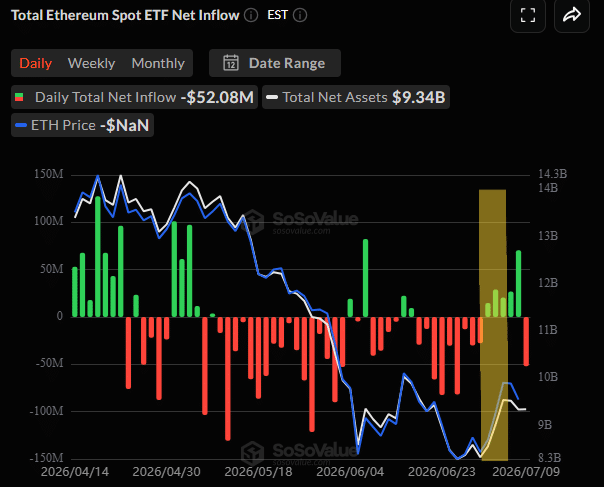
Task: Click the share arrow icon
Action: click(572, 15)
